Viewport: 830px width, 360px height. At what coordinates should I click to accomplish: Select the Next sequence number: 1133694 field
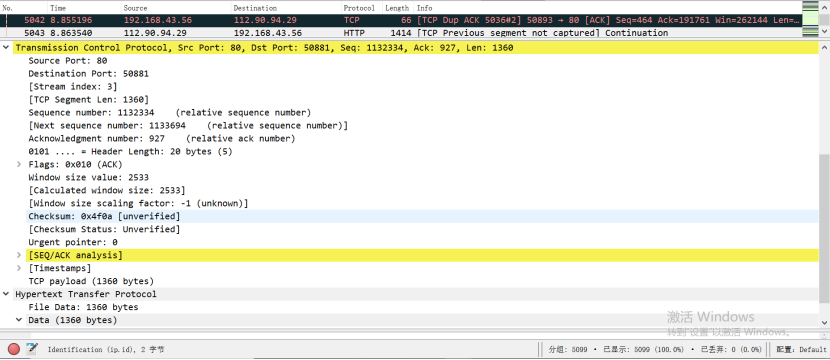[188, 125]
